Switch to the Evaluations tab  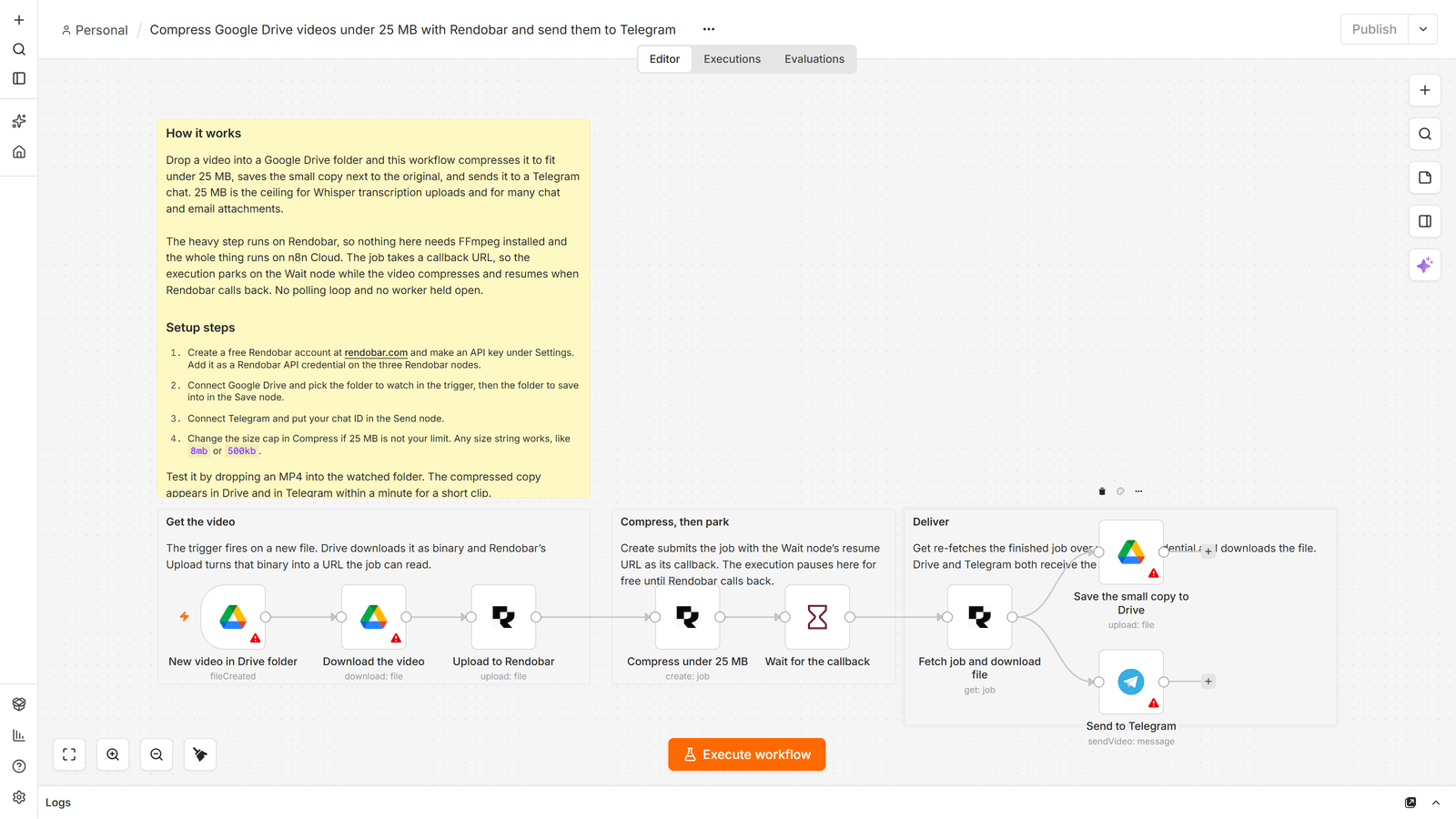(814, 59)
